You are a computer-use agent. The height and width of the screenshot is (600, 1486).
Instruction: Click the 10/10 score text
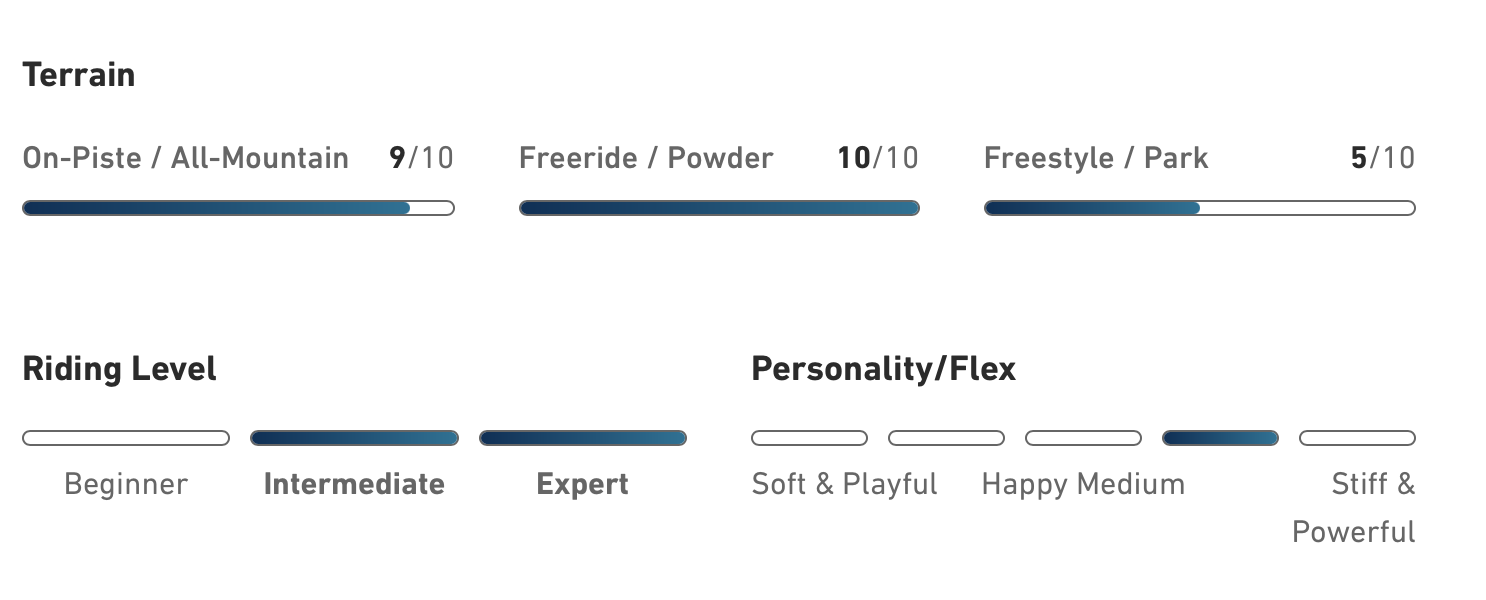click(878, 158)
